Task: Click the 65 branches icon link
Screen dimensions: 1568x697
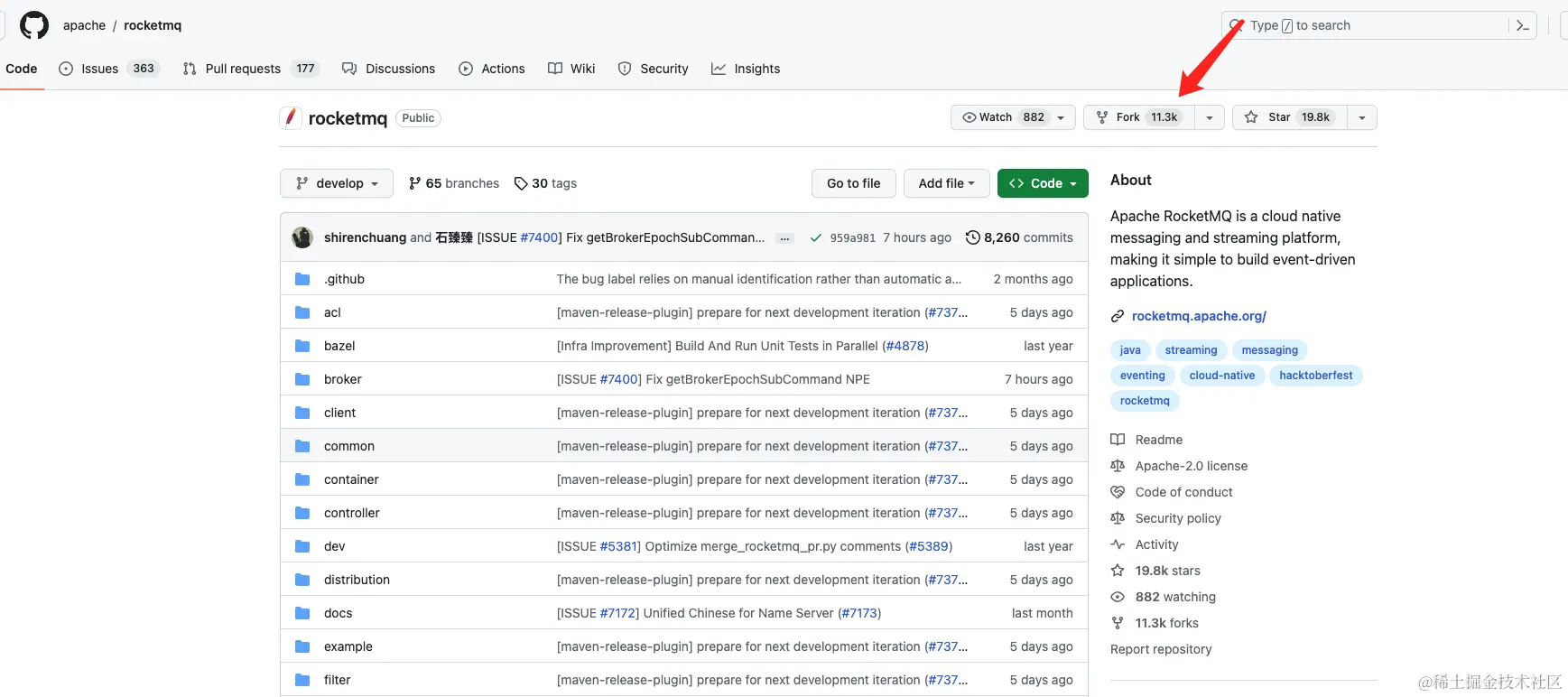Action: [415, 183]
